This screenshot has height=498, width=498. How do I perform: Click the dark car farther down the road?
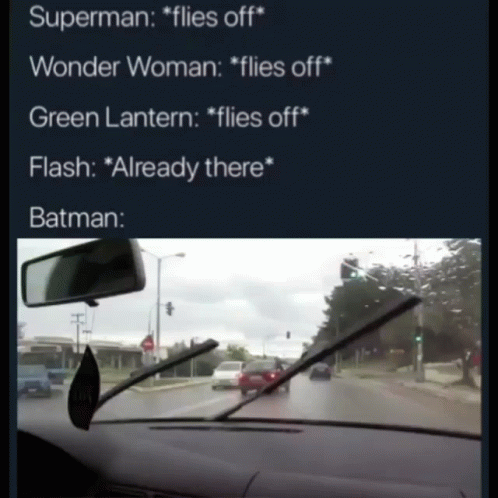(x=320, y=371)
